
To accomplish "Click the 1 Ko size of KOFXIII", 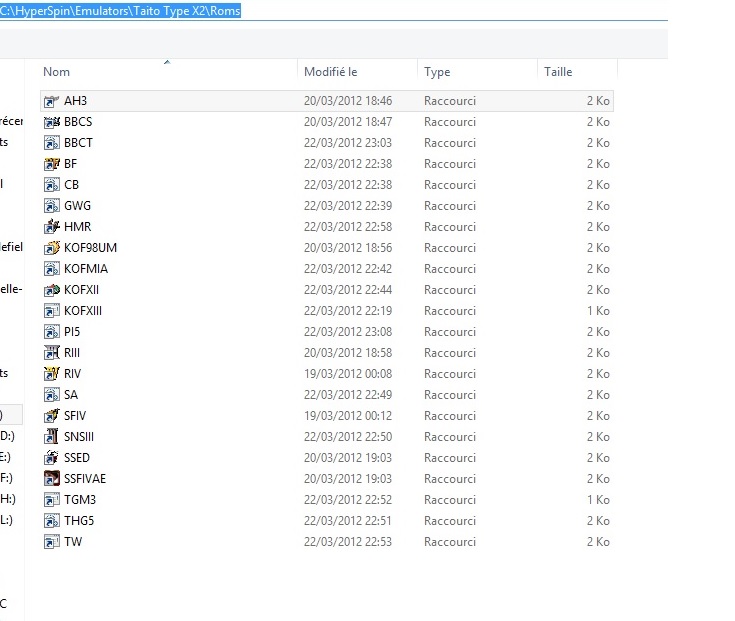I will (599, 311).
